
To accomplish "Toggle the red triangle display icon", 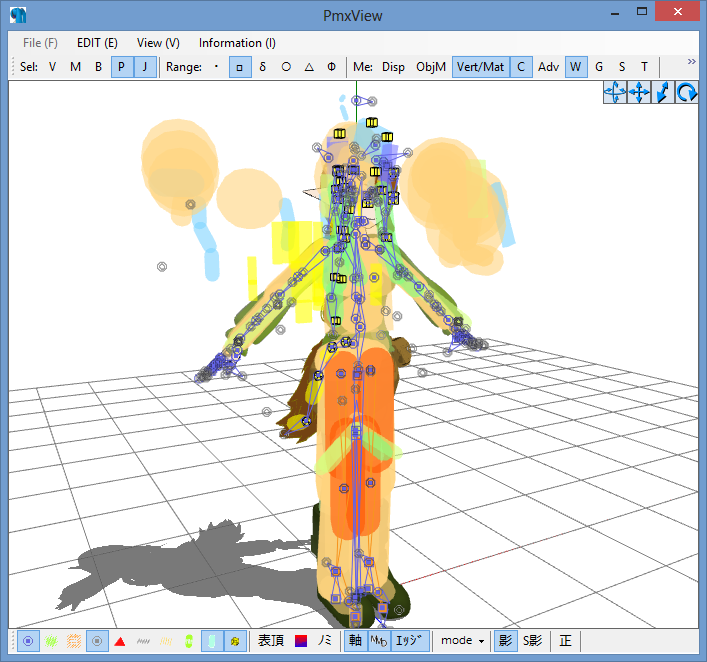I will click(x=120, y=641).
